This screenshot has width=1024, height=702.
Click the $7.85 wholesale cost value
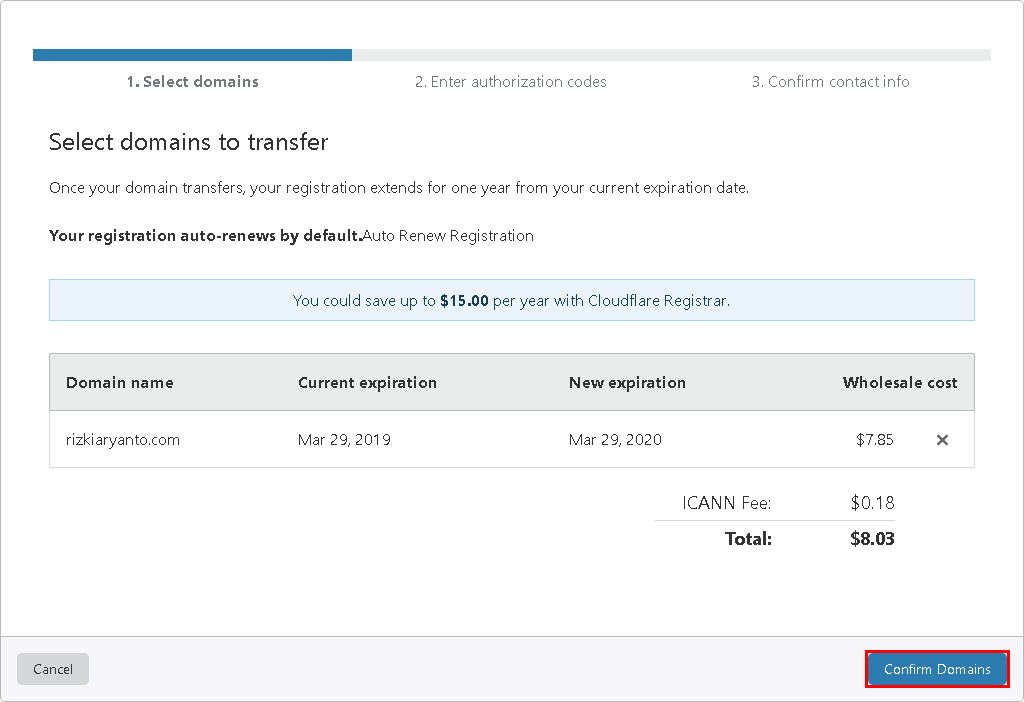(874, 439)
